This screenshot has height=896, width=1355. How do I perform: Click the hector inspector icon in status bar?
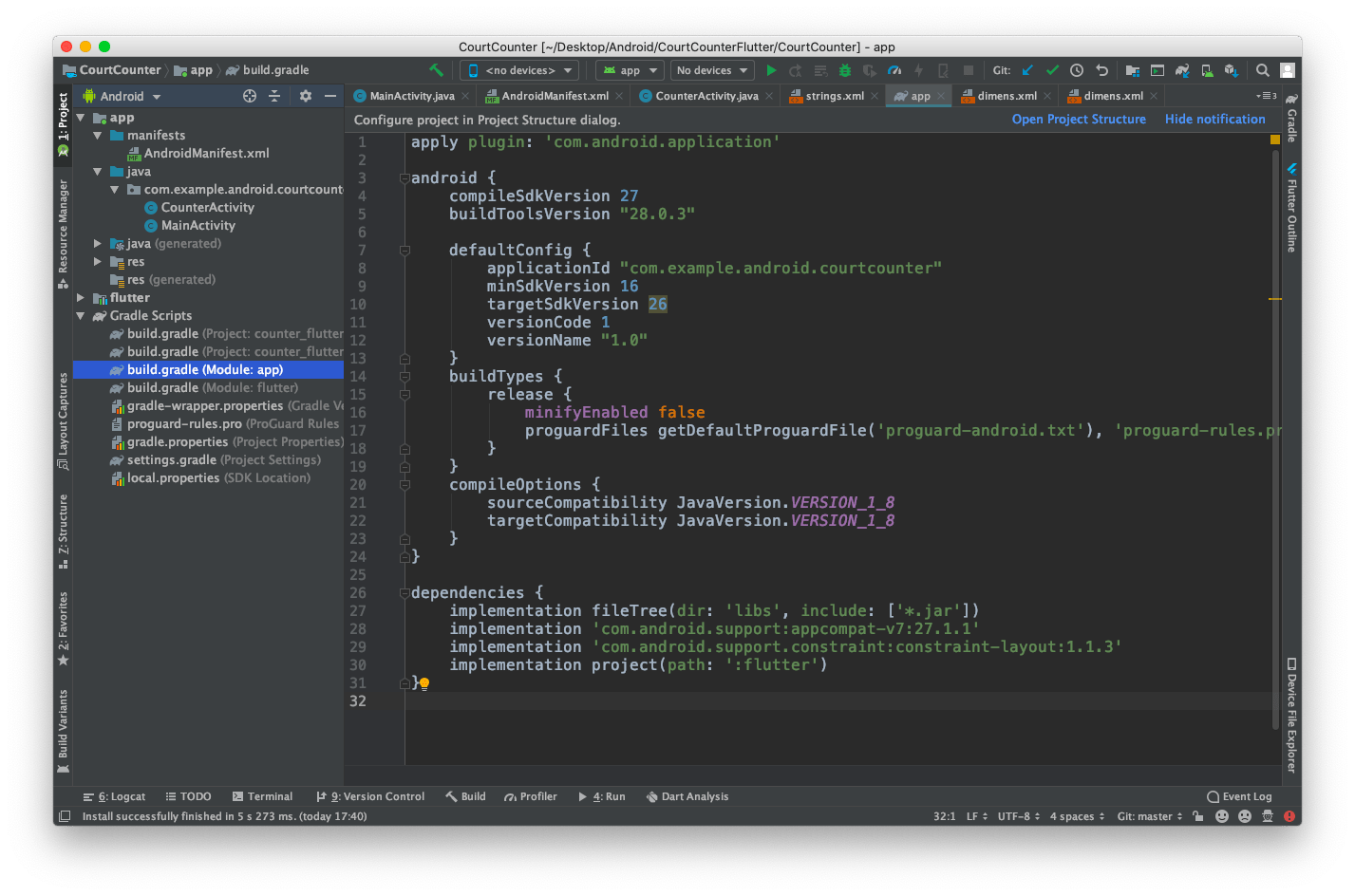pyautogui.click(x=1267, y=816)
